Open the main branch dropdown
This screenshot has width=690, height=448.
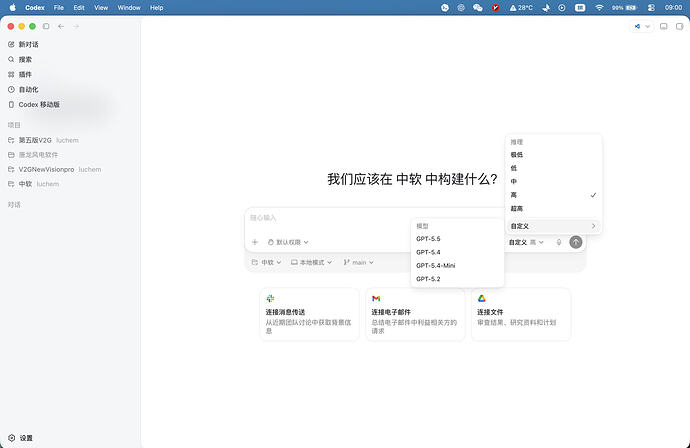[359, 262]
